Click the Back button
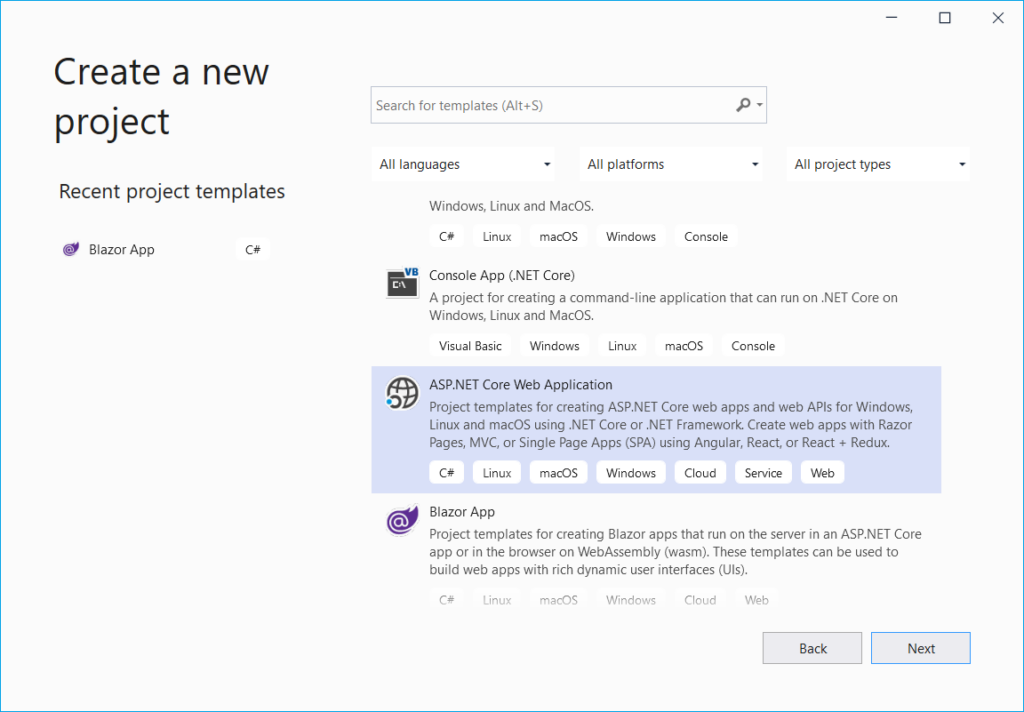Screen dimensions: 1024x712 click(812, 648)
